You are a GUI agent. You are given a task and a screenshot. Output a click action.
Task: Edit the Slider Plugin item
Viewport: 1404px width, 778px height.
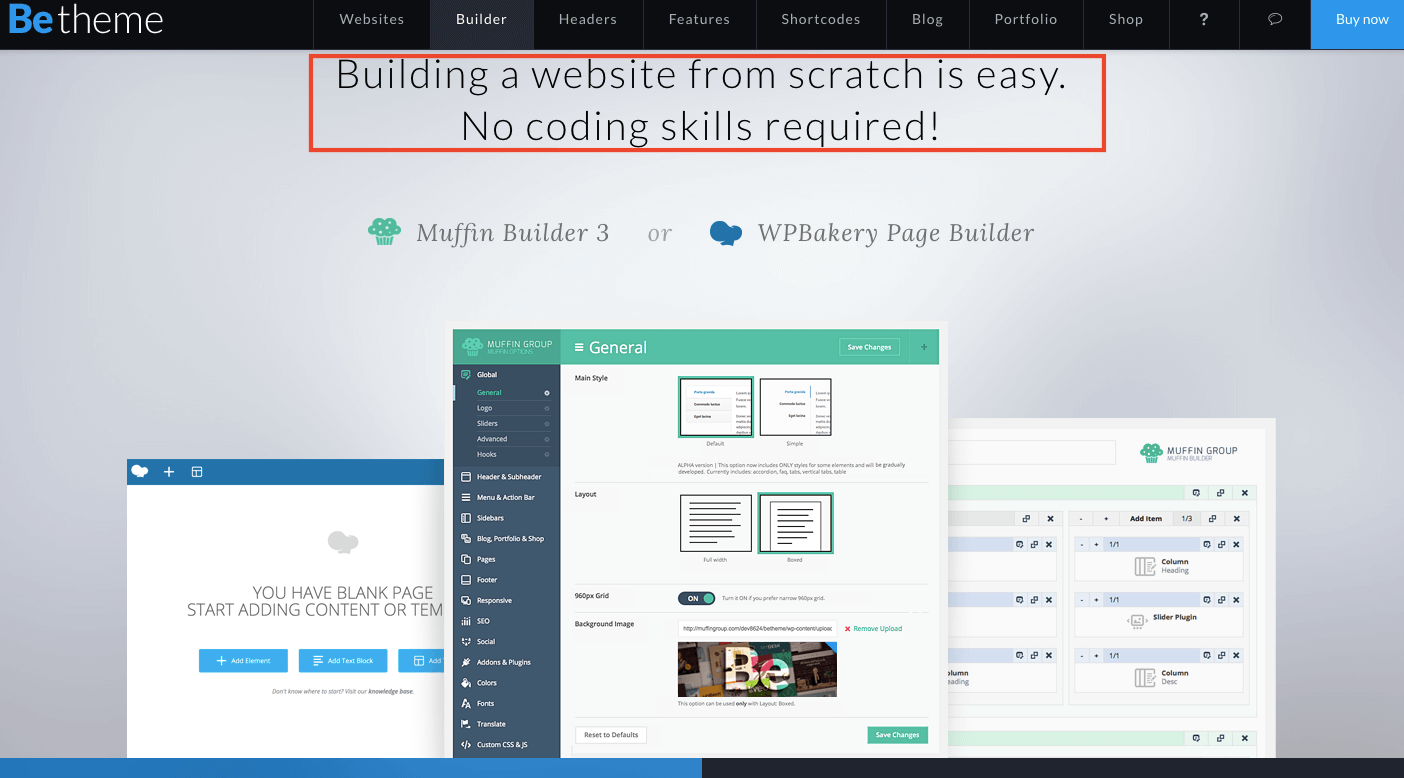(x=1207, y=600)
